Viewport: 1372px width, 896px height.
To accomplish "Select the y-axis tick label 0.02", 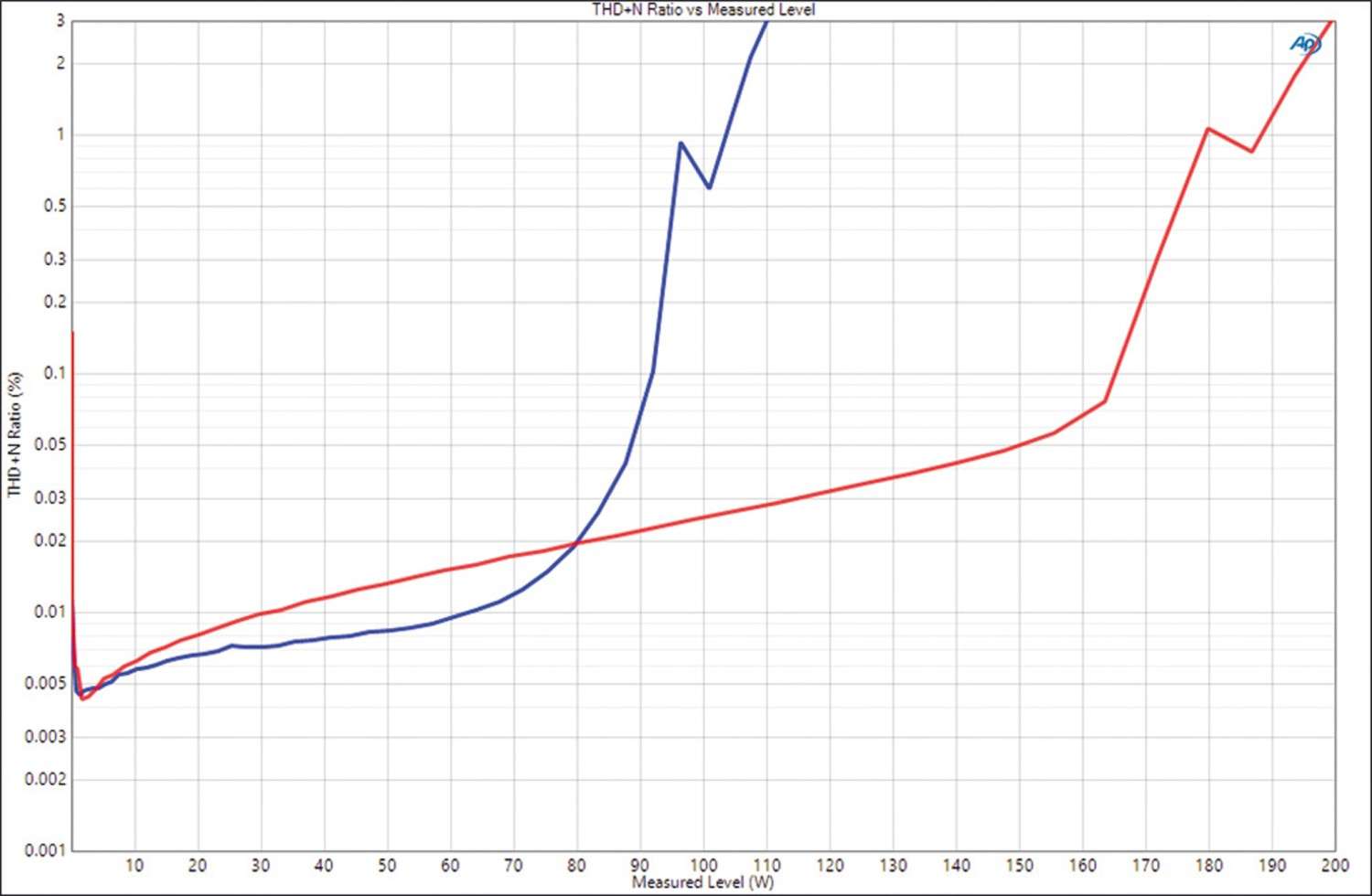I will [49, 540].
